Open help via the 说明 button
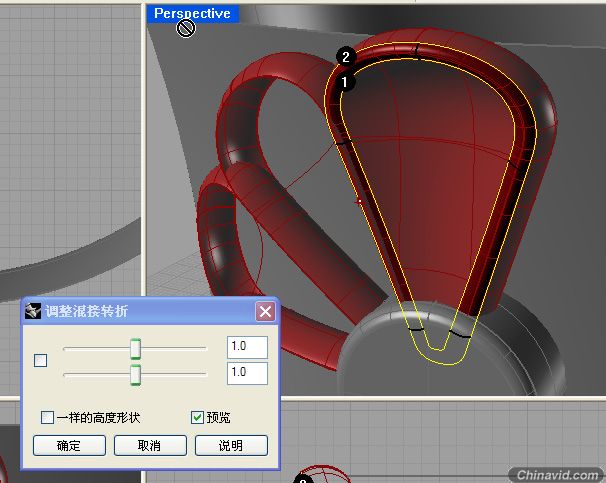Image resolution: width=606 pixels, height=483 pixels. (231, 446)
